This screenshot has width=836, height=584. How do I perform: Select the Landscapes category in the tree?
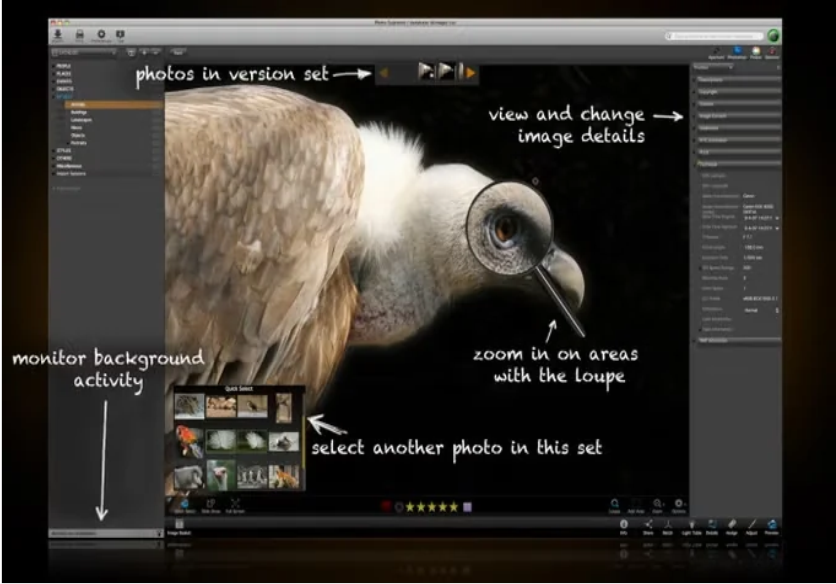(81, 120)
